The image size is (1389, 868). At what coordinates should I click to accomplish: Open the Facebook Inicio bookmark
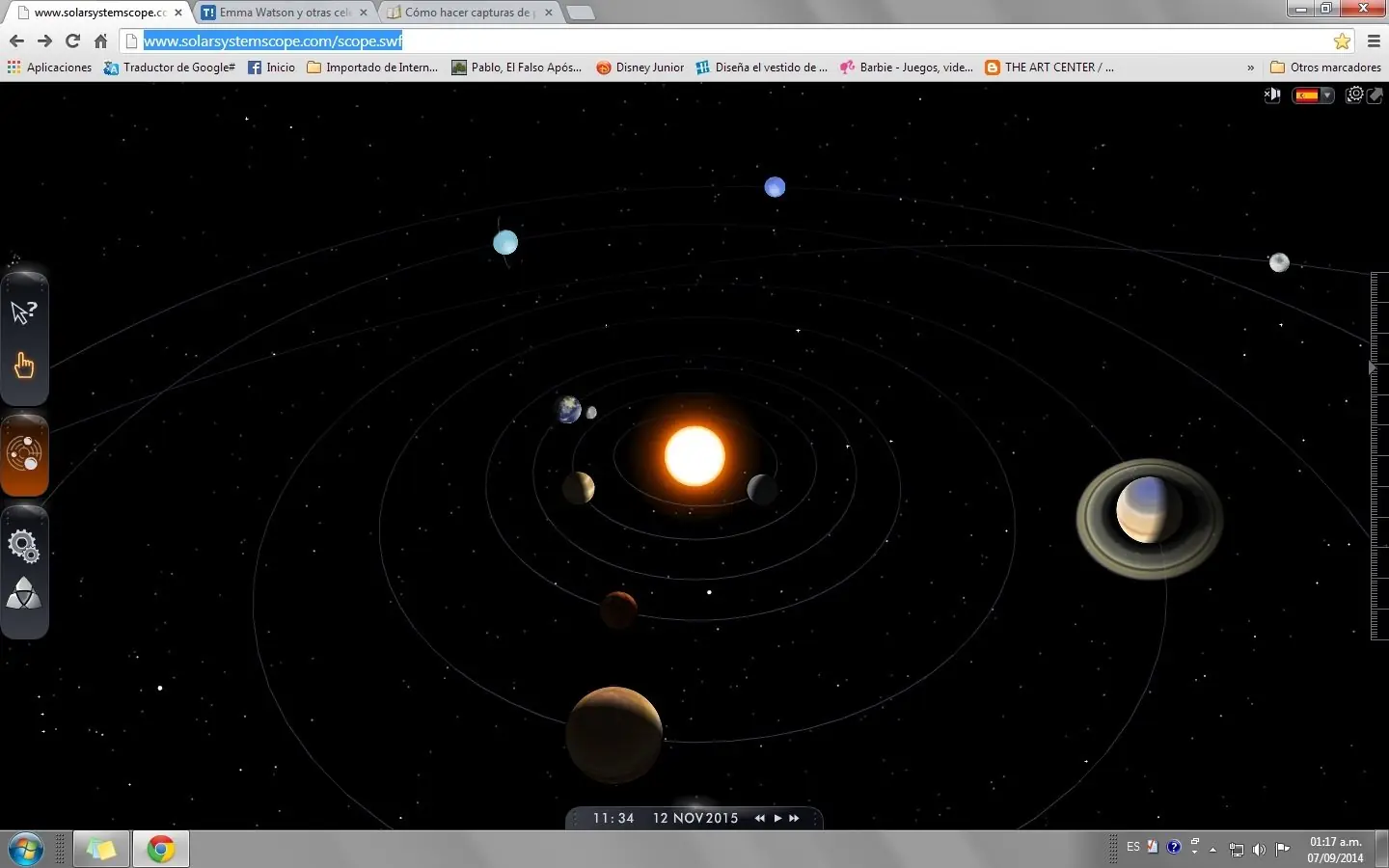(271, 68)
